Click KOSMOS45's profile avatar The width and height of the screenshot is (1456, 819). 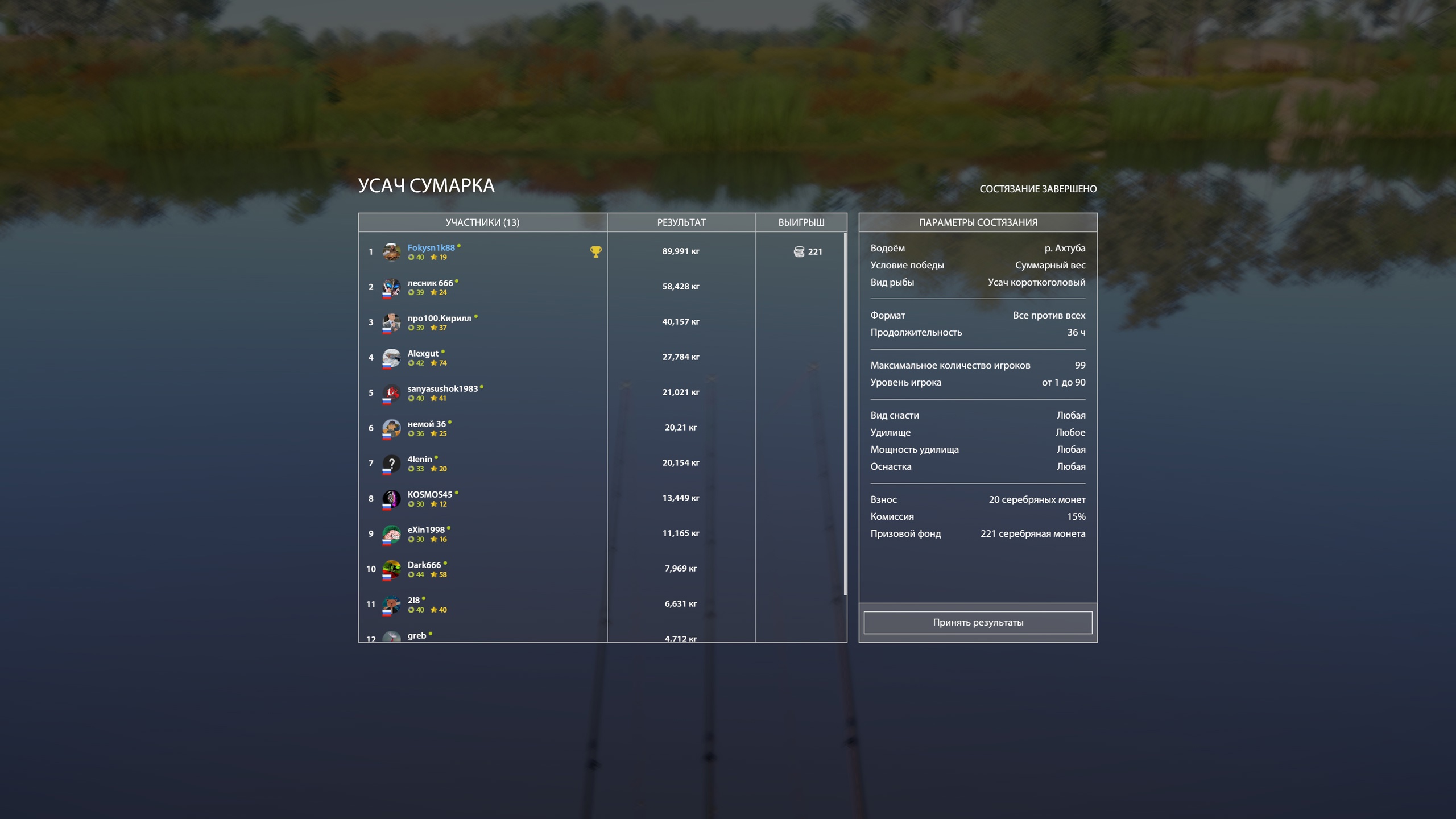click(x=391, y=498)
